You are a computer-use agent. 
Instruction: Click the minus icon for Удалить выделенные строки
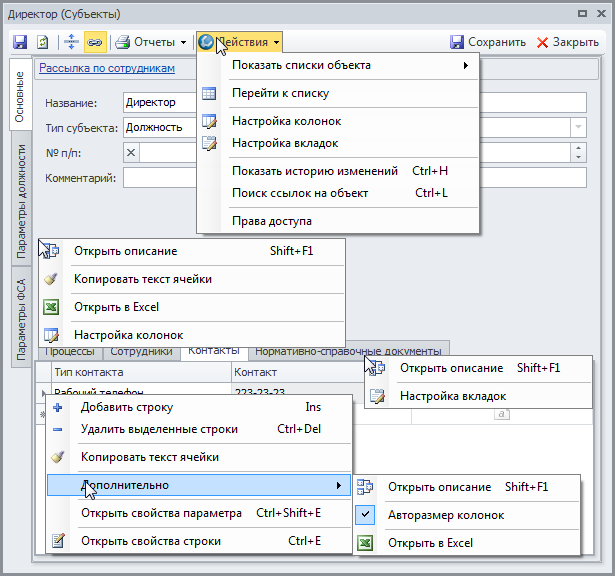click(58, 429)
